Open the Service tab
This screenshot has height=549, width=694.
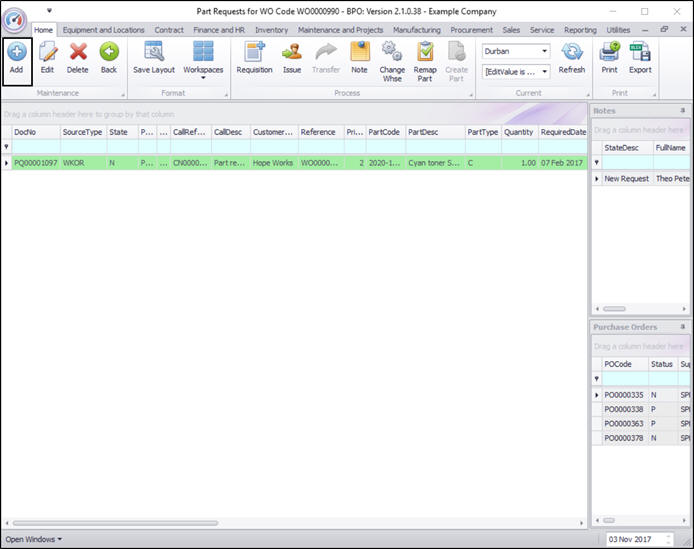(542, 30)
